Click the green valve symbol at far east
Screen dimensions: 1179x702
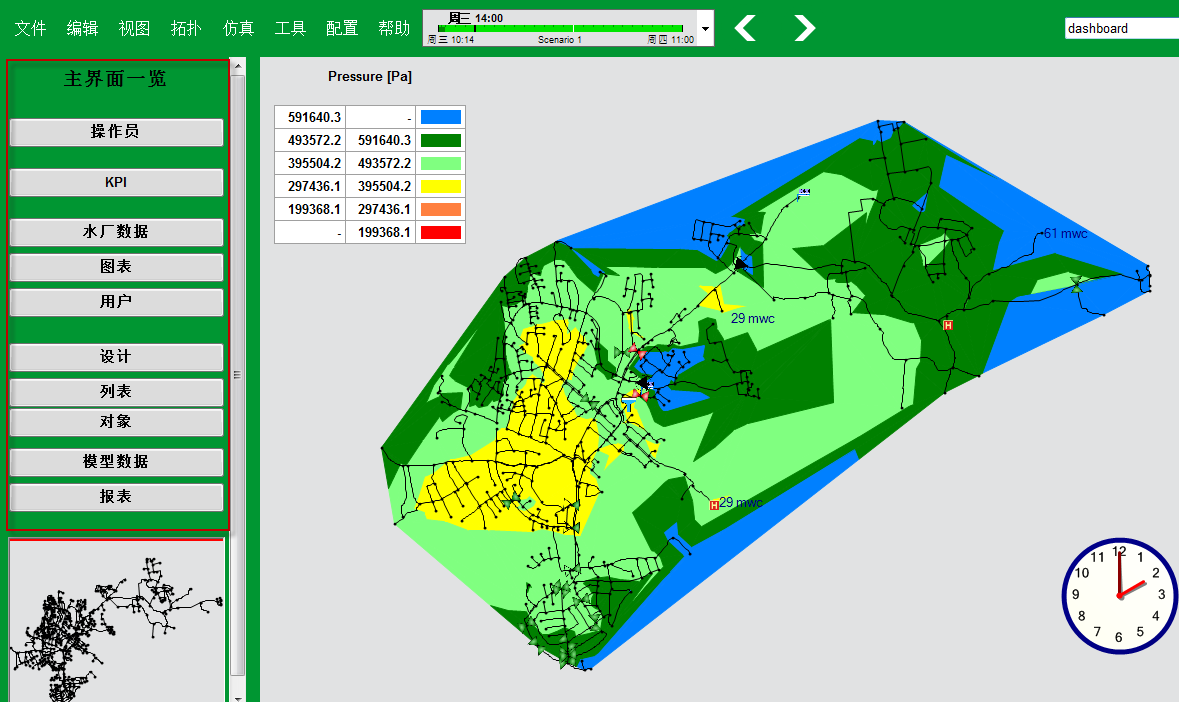[x=1076, y=285]
